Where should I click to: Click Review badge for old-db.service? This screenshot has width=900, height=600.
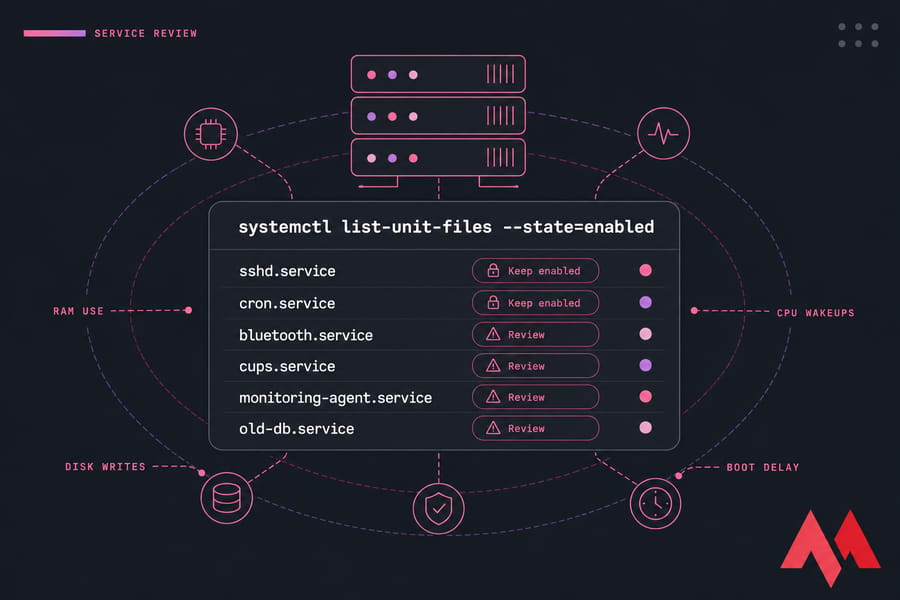(536, 428)
